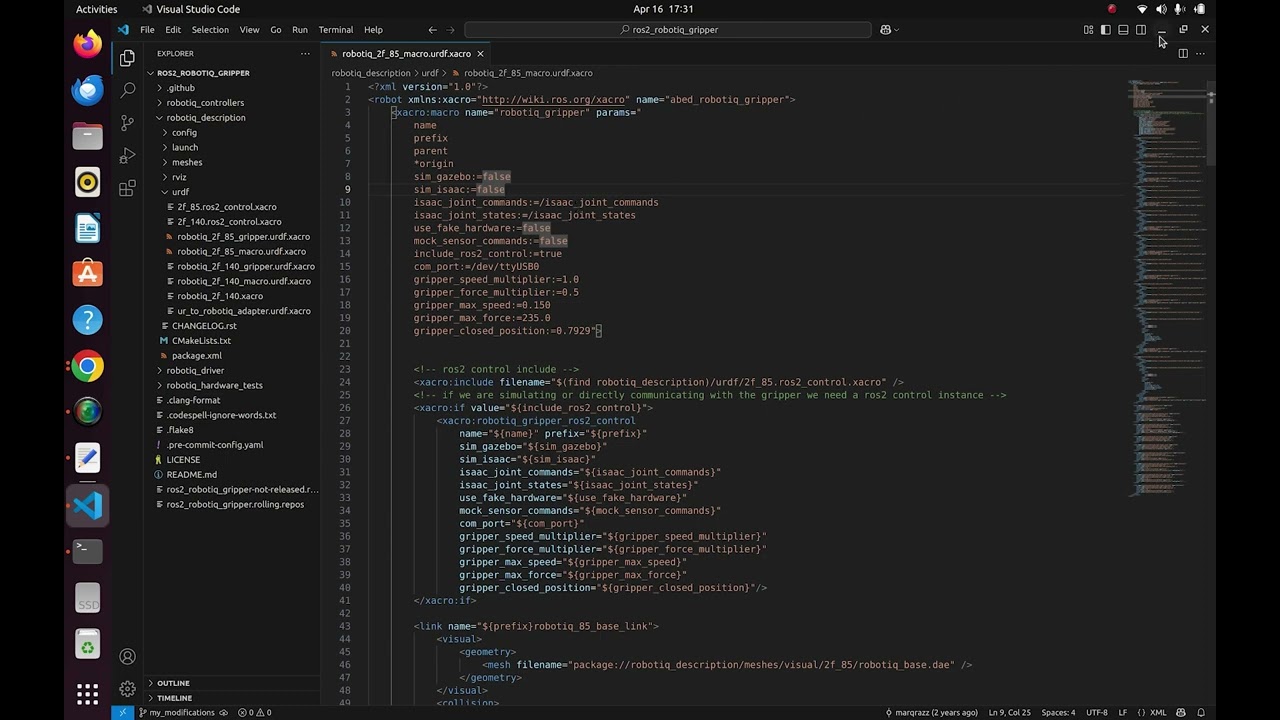The width and height of the screenshot is (1280, 720).
Task: Click Ln 9, Col 25 cursor position
Action: pos(1010,713)
